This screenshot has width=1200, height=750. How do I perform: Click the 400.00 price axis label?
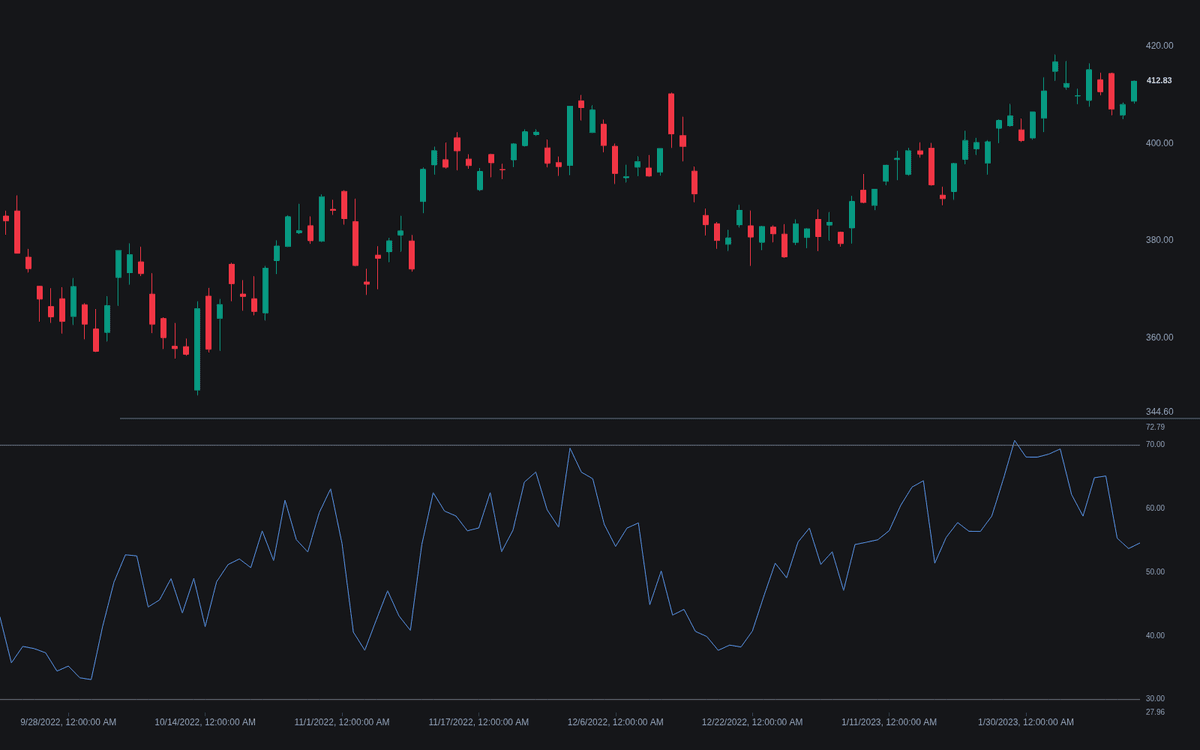[x=1159, y=143]
